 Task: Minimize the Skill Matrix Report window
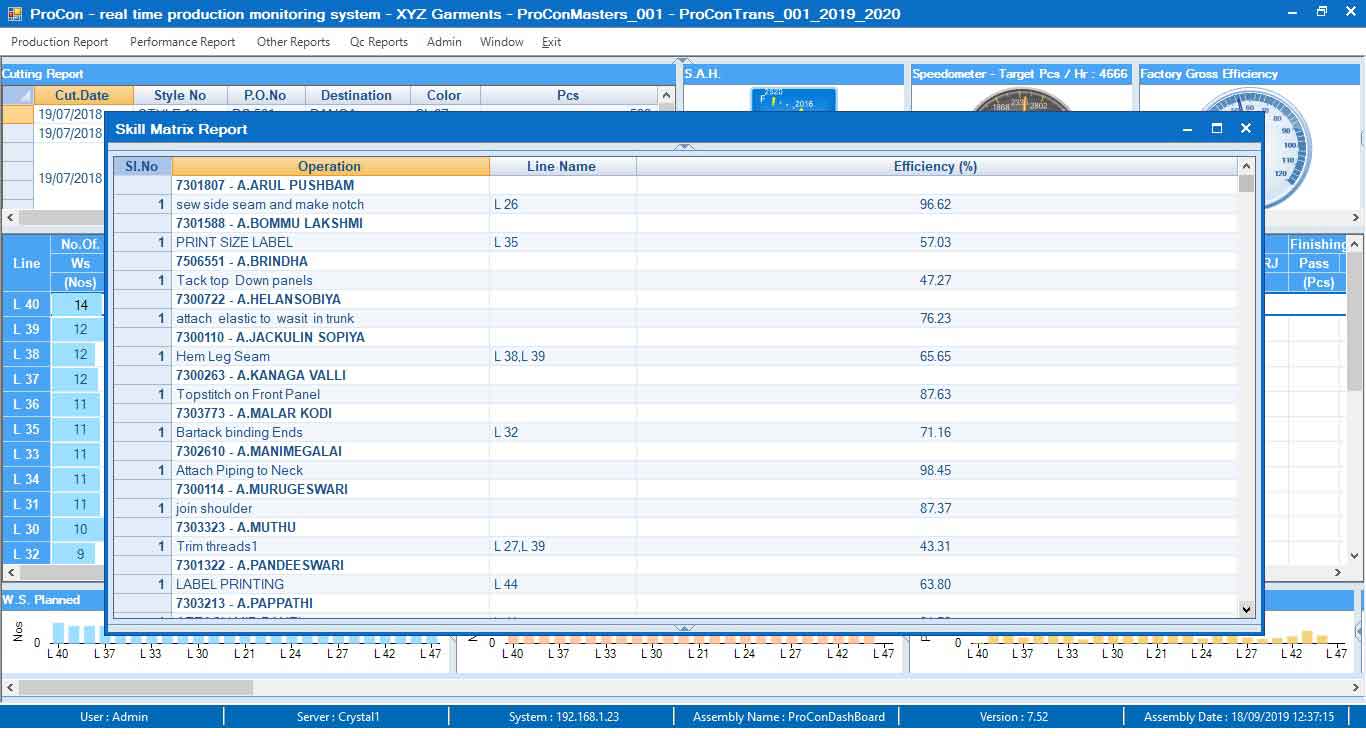(x=1187, y=129)
